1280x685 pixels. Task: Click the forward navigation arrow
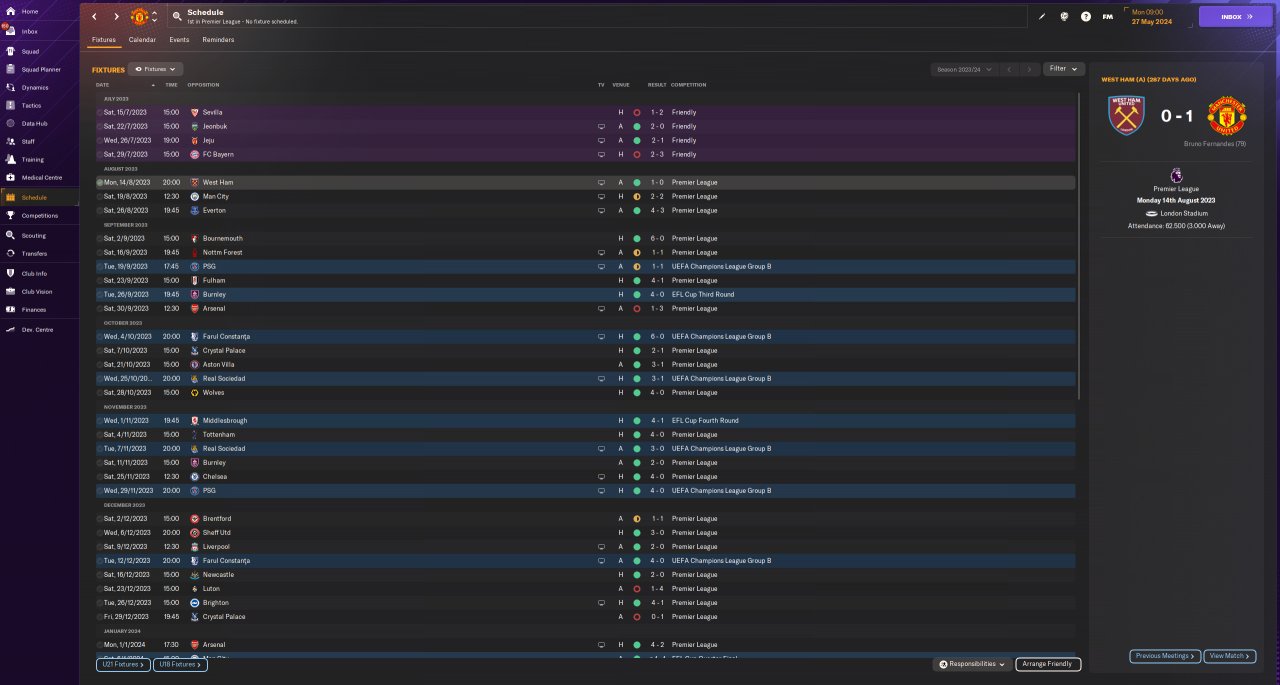coord(116,17)
